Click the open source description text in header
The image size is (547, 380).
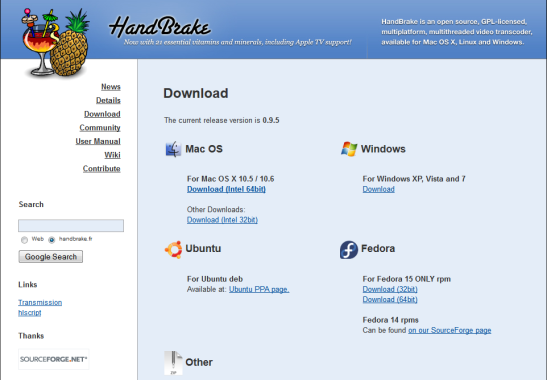point(457,32)
